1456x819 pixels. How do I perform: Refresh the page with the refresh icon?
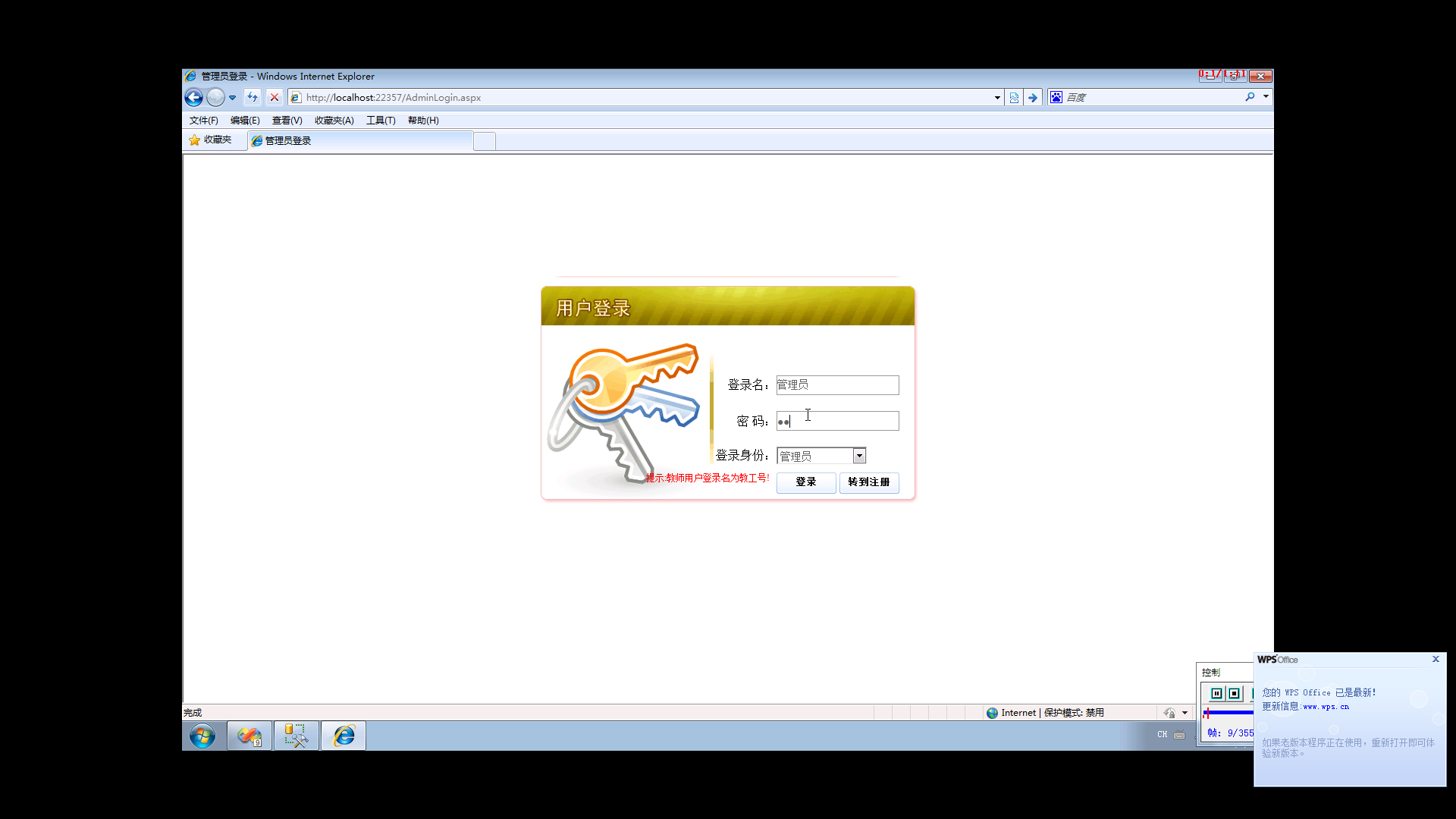point(253,97)
